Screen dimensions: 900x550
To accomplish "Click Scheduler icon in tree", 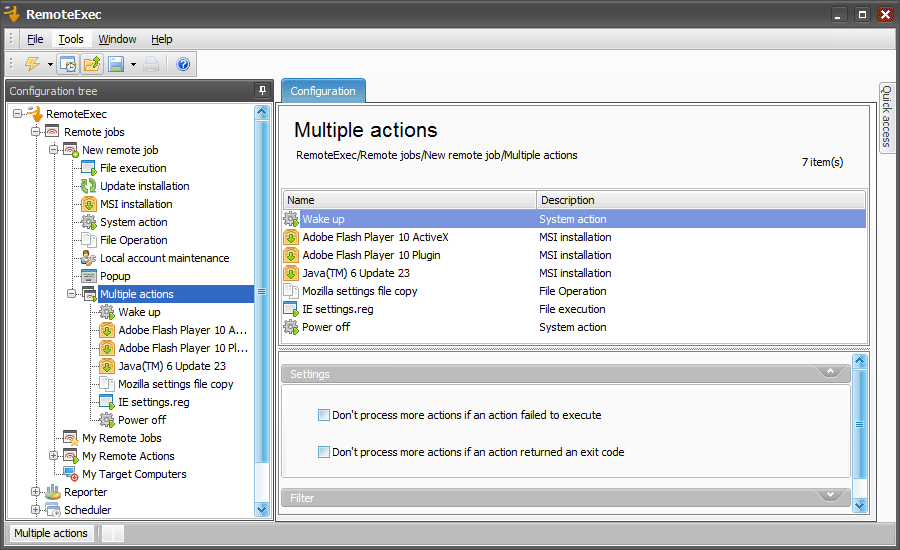I will tap(53, 509).
